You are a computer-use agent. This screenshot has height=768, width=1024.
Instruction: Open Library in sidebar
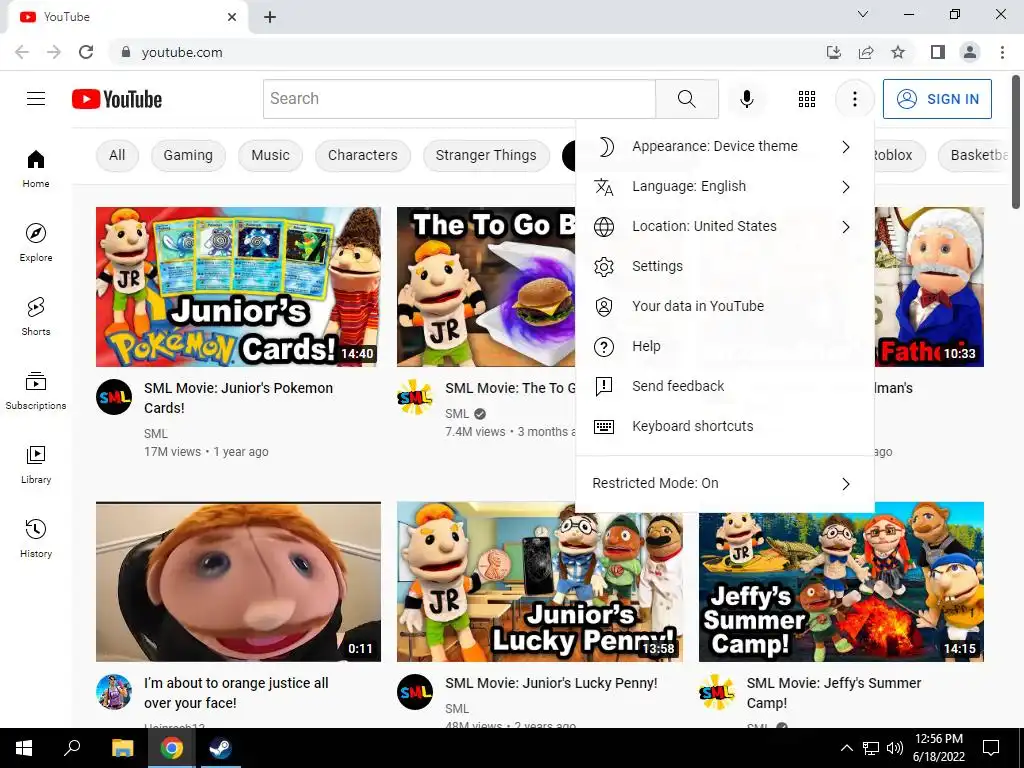[36, 464]
